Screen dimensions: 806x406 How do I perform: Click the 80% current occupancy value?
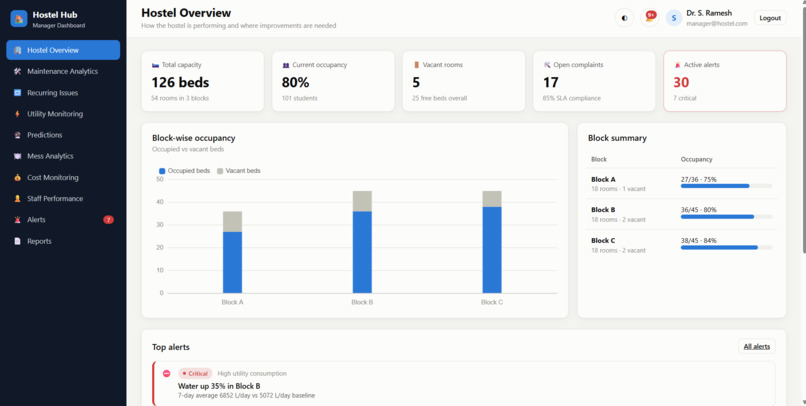pyautogui.click(x=296, y=82)
